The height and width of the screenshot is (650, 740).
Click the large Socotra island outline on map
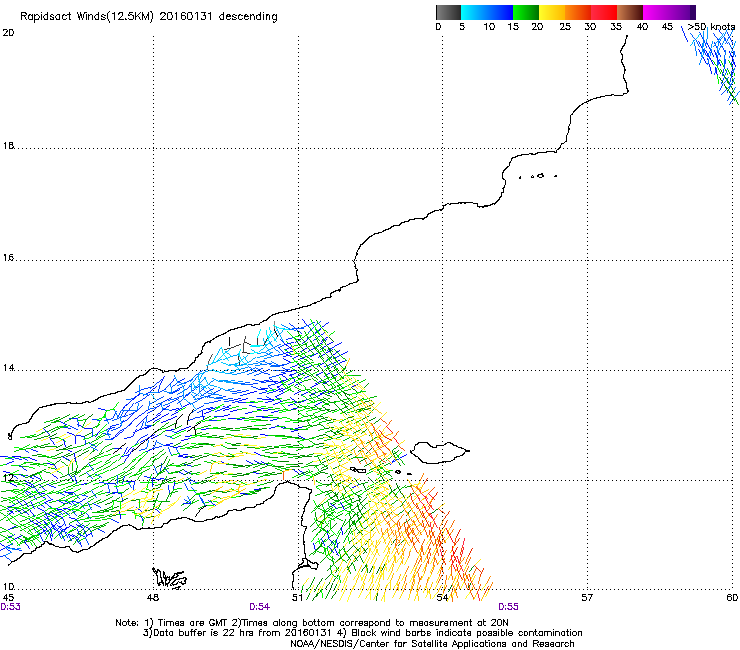point(440,453)
